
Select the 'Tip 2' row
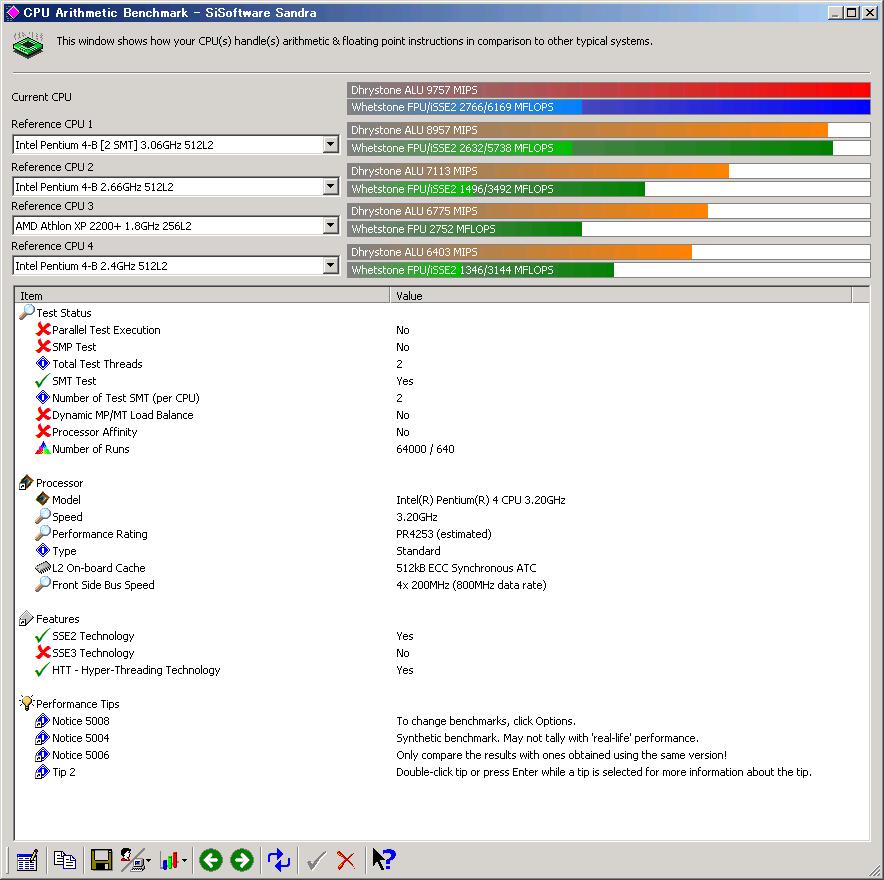click(55, 772)
